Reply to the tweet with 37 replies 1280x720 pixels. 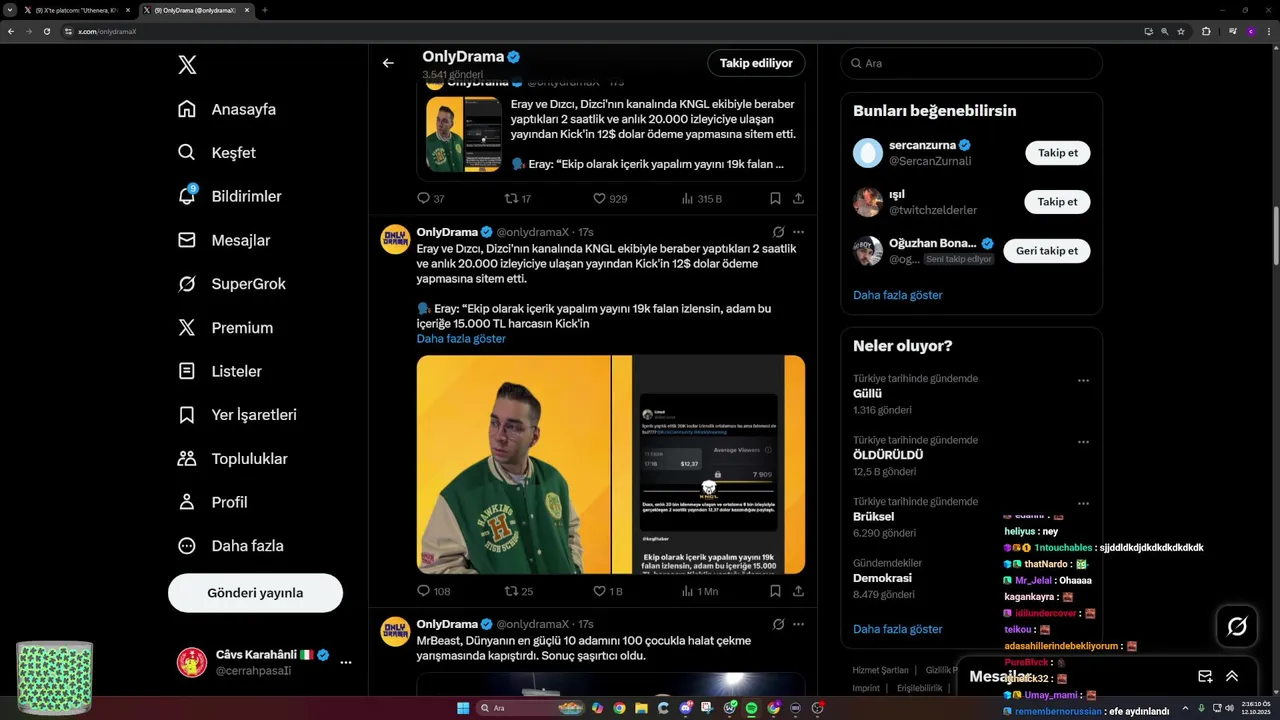[431, 199]
